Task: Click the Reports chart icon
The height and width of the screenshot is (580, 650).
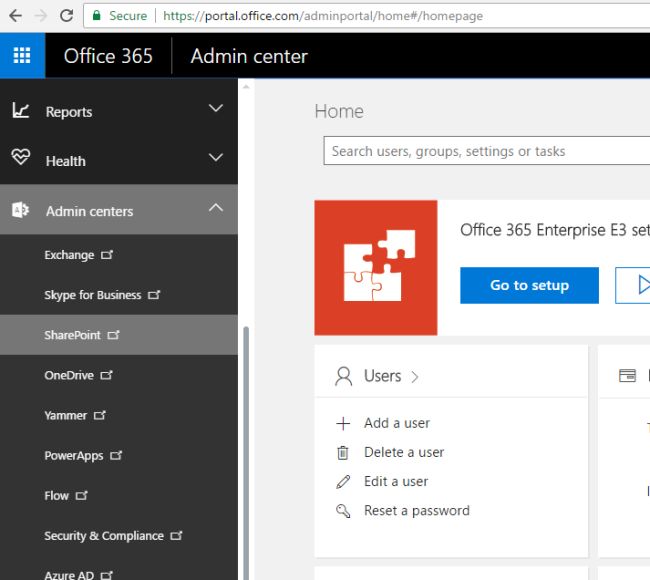Action: click(21, 110)
